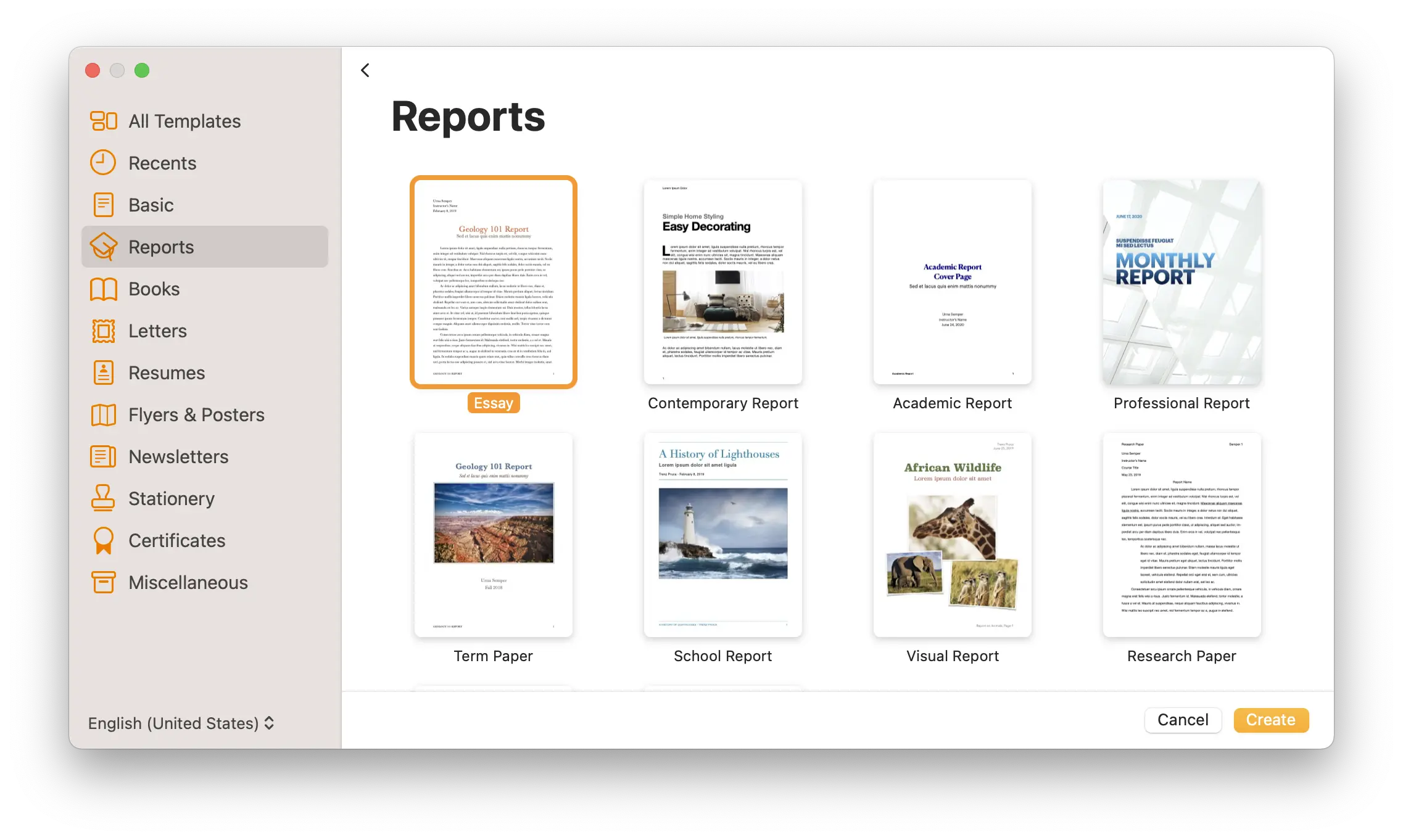Click the red close window button

point(93,70)
